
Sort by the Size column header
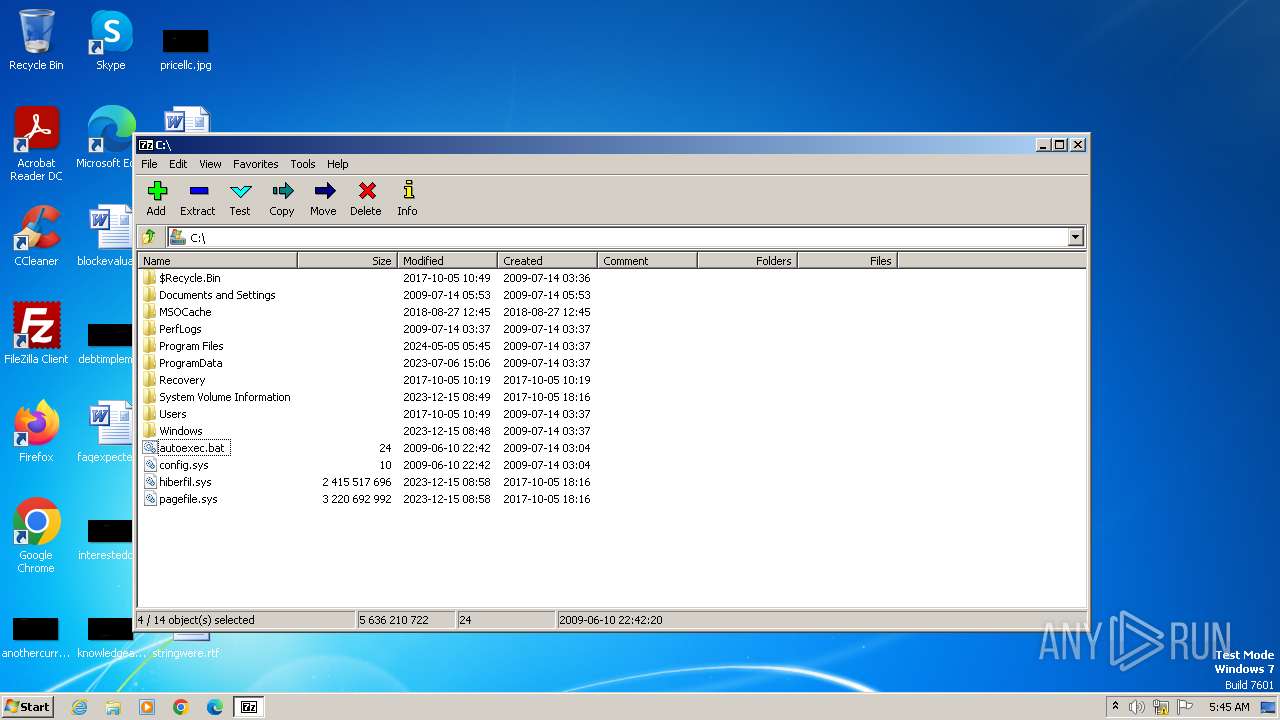point(347,261)
